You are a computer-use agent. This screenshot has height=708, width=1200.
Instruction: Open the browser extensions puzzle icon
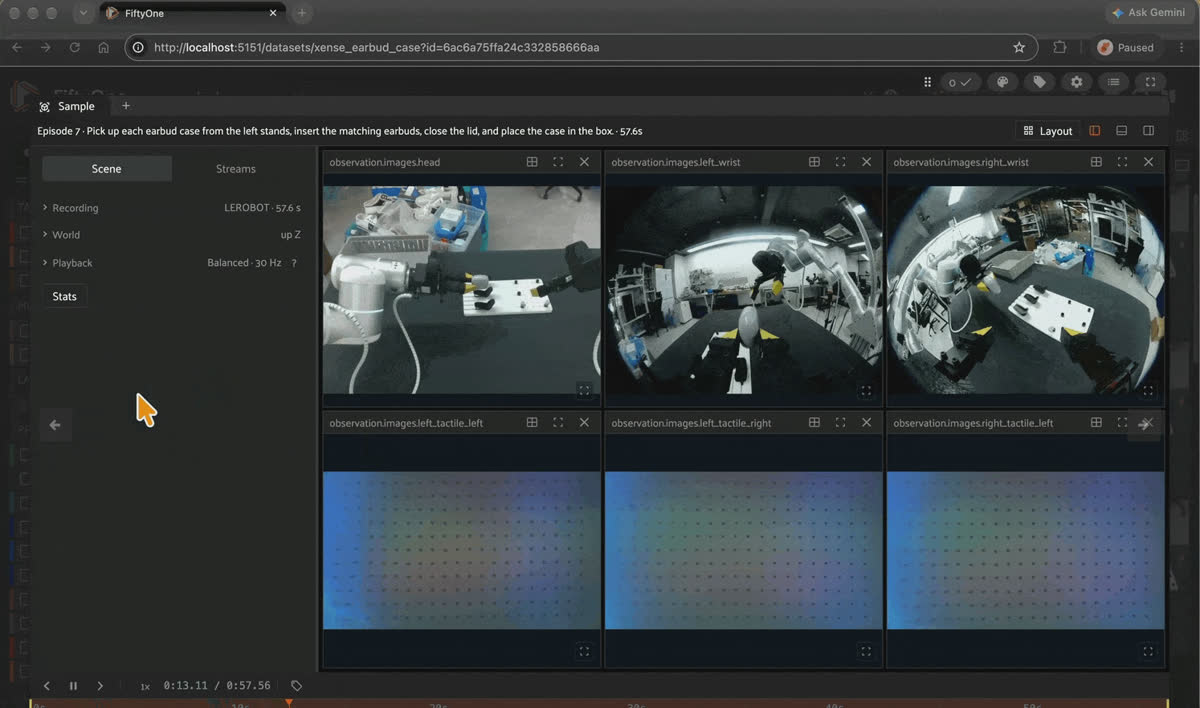coord(1060,47)
